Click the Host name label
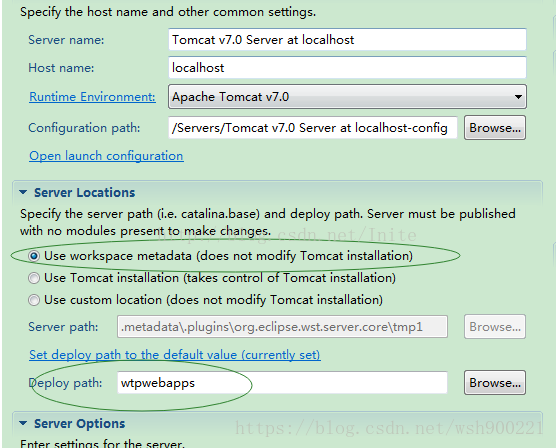The height and width of the screenshot is (448, 556). (x=61, y=68)
